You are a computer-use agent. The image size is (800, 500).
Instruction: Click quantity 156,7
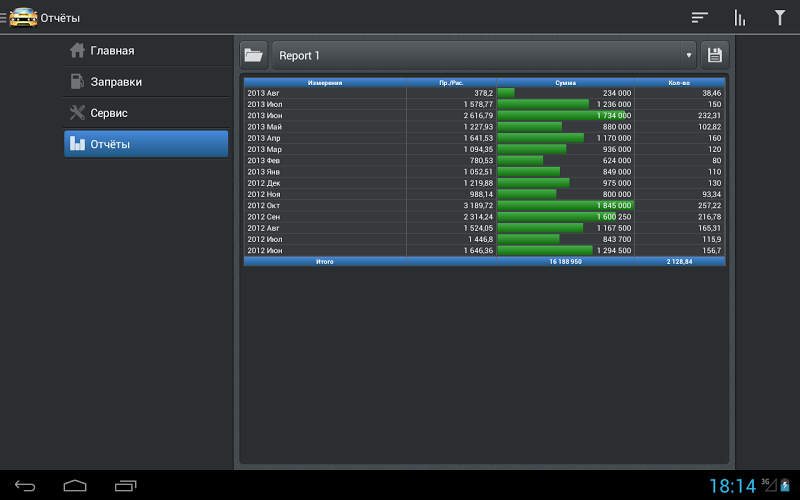coord(712,251)
